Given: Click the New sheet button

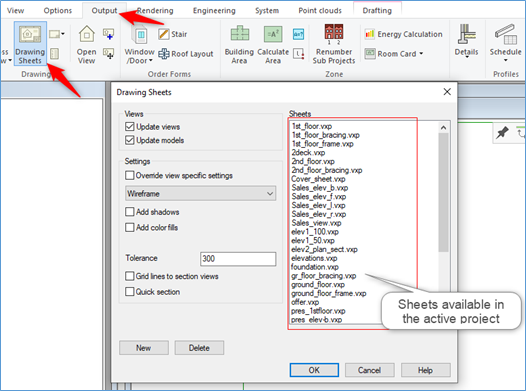Looking at the screenshot, I should click(144, 348).
